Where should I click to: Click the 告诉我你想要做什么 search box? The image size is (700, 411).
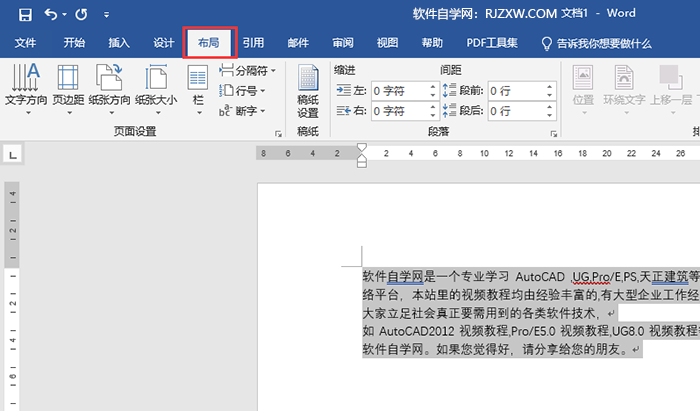tap(596, 43)
